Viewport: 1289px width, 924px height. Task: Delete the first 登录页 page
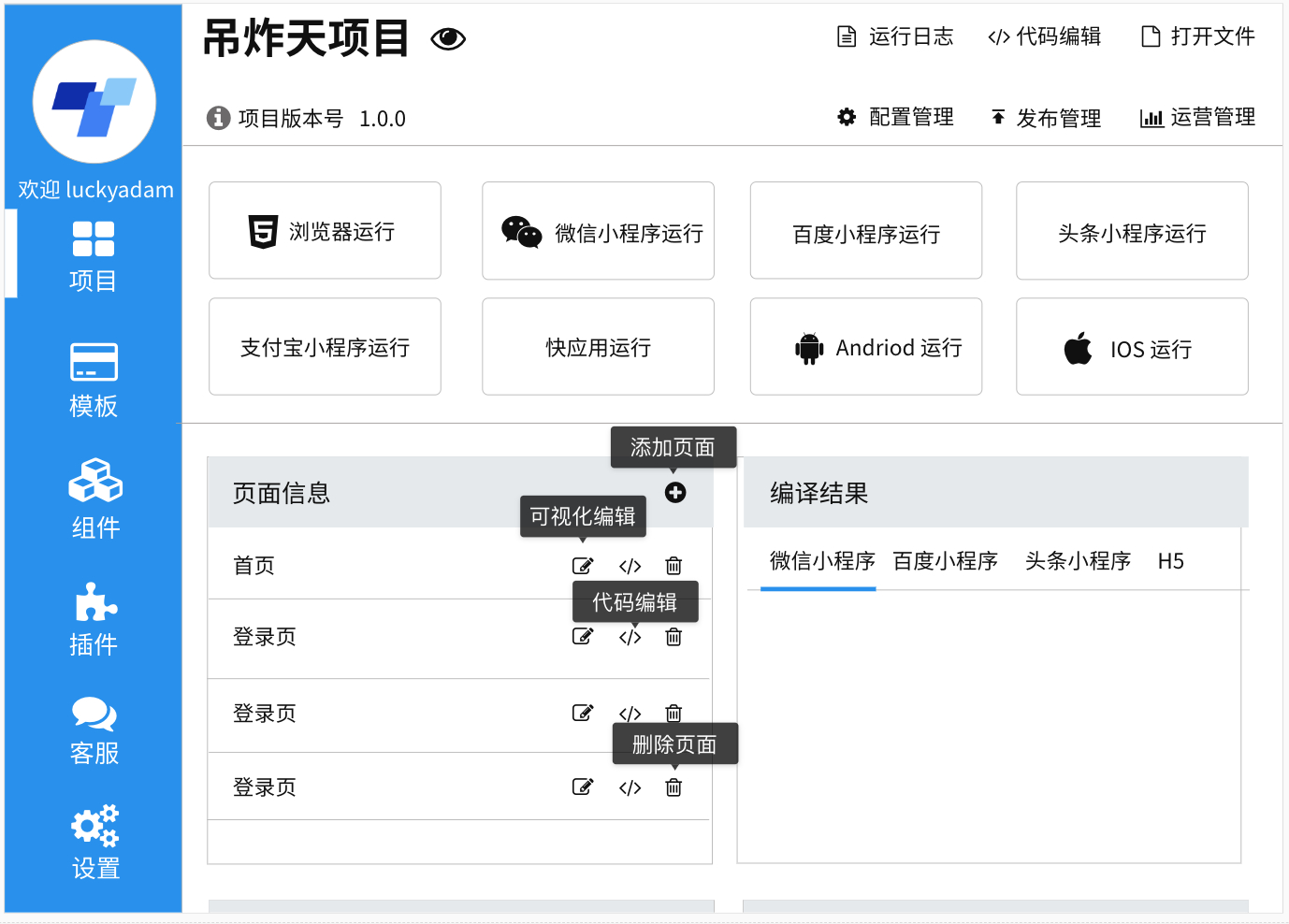(673, 636)
